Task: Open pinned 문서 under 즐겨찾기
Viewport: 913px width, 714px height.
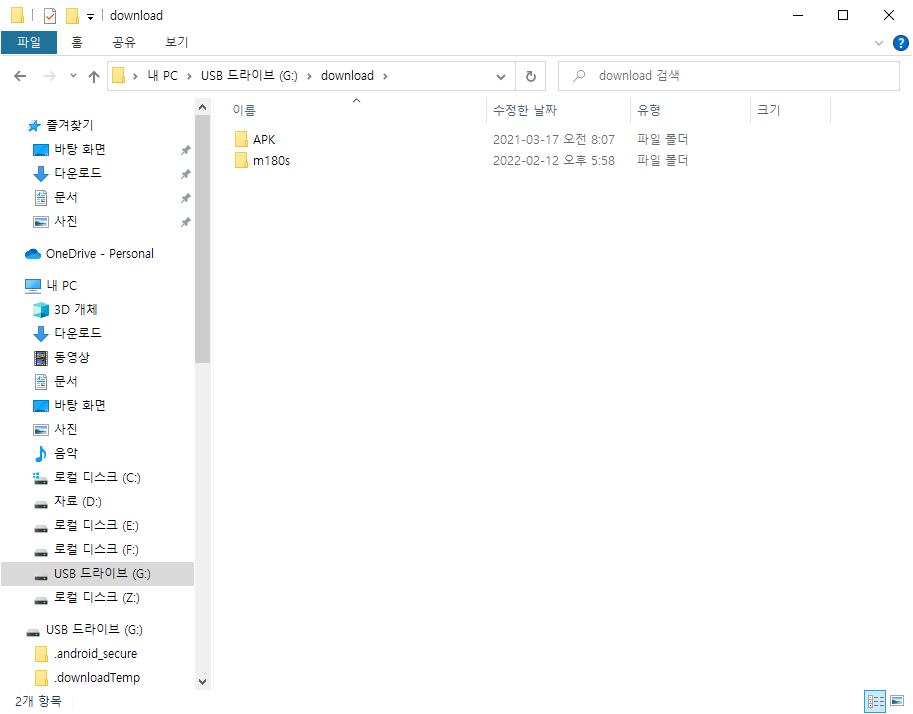Action: pos(65,198)
